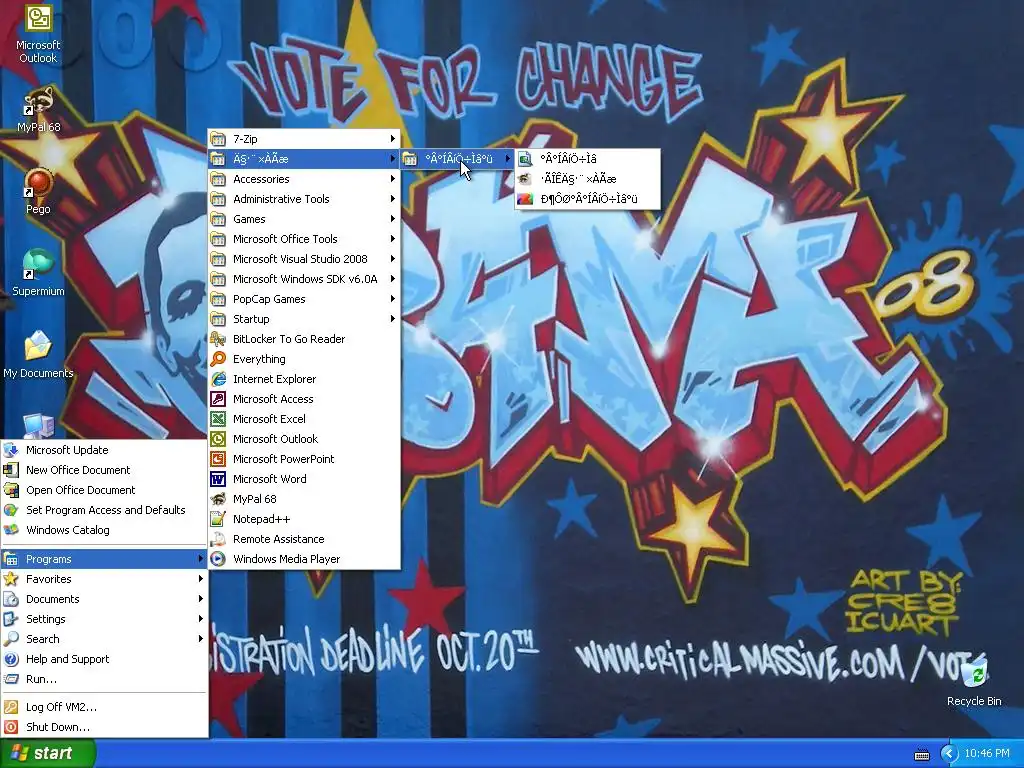Click the MyPal 68 icon in Programs menu
Image resolution: width=1024 pixels, height=768 pixels.
point(218,499)
